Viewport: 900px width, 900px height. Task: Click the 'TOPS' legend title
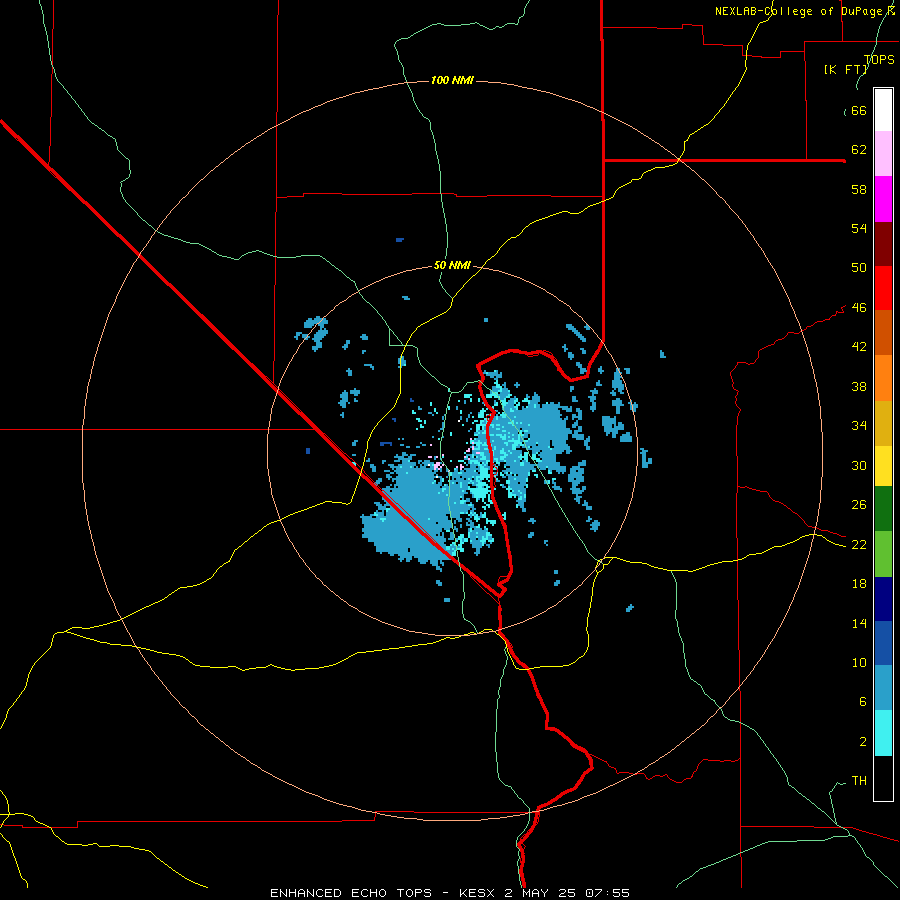pyautogui.click(x=879, y=59)
